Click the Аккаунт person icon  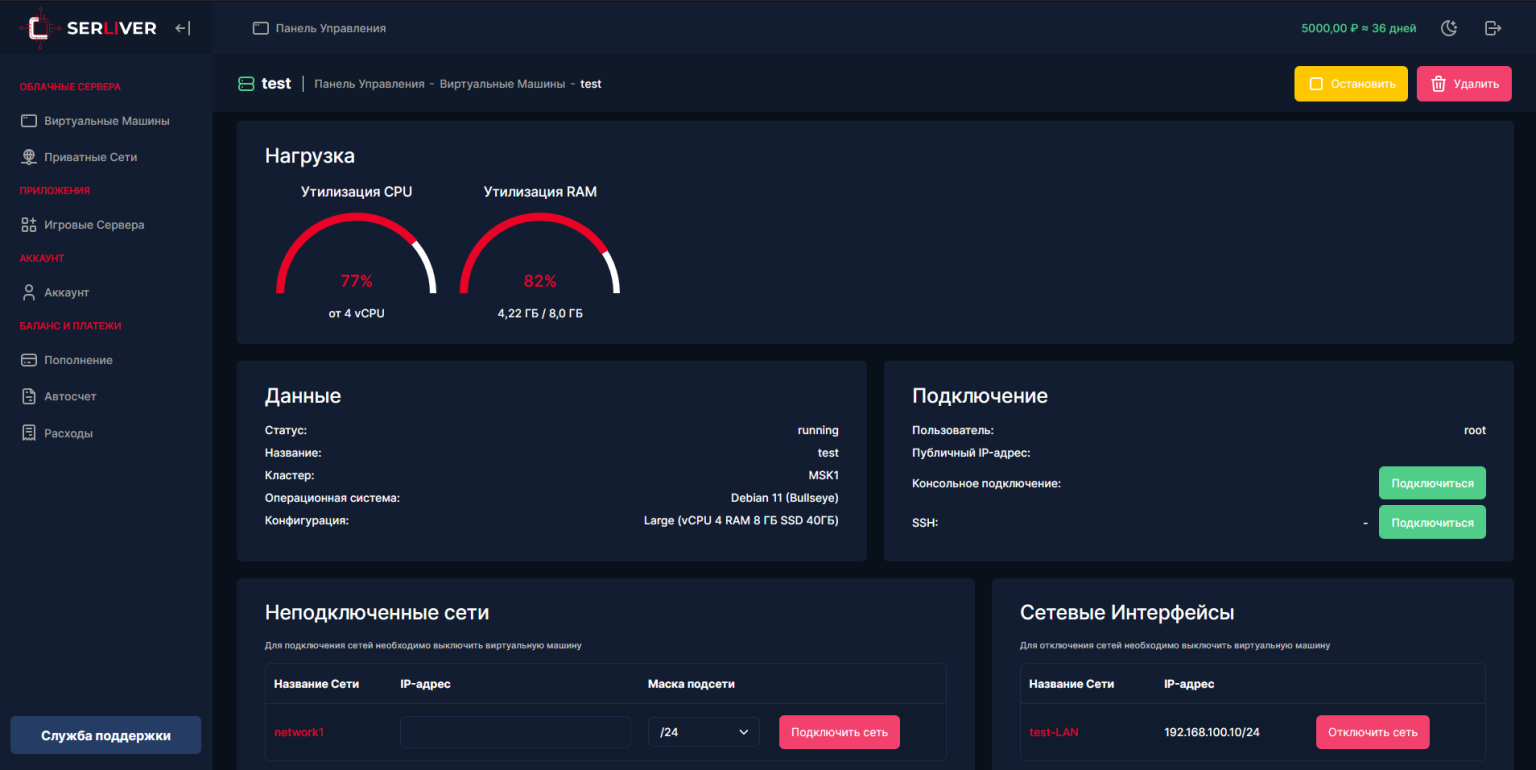pyautogui.click(x=28, y=293)
